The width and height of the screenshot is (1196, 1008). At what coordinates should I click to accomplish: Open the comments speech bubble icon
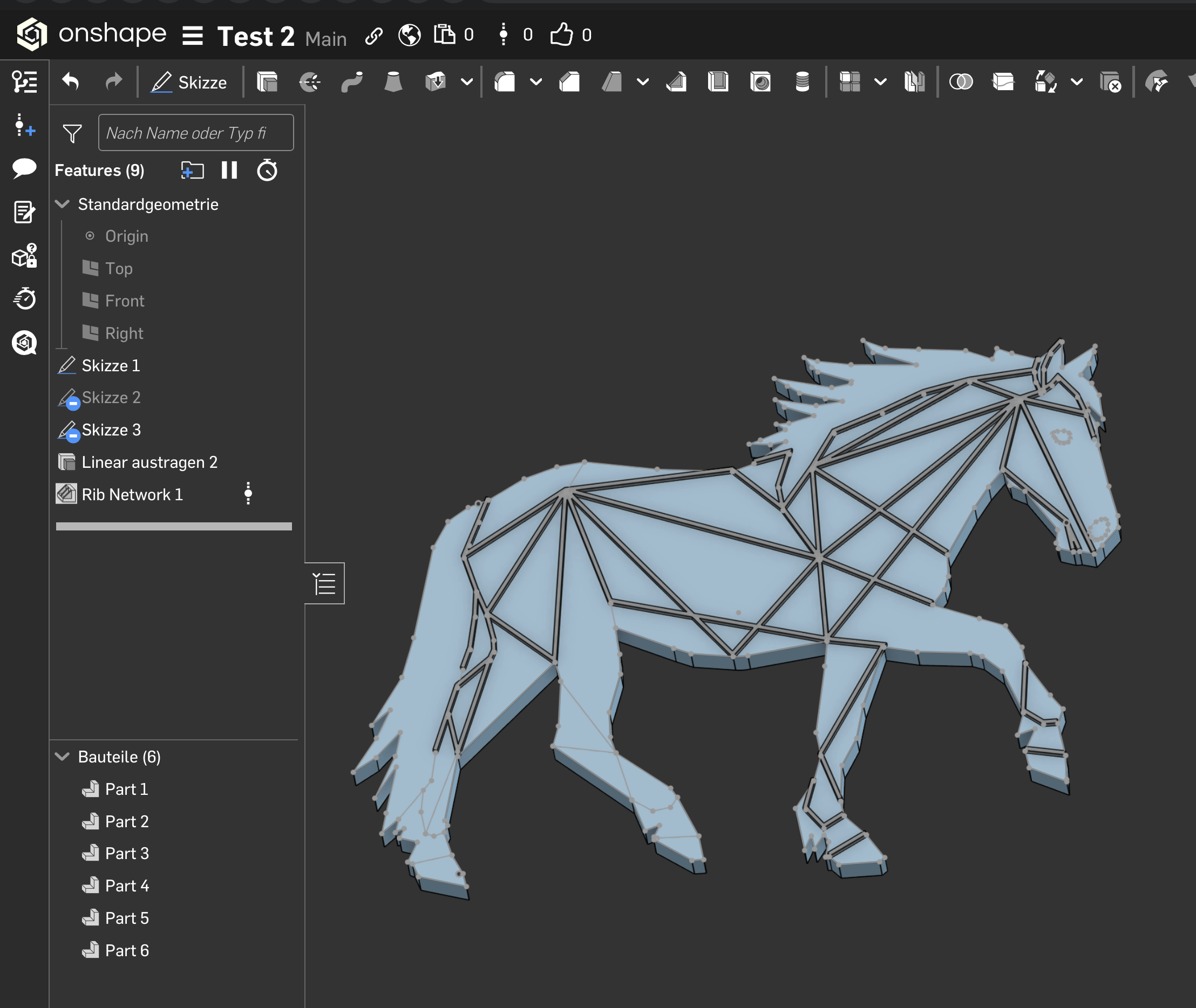coord(24,168)
